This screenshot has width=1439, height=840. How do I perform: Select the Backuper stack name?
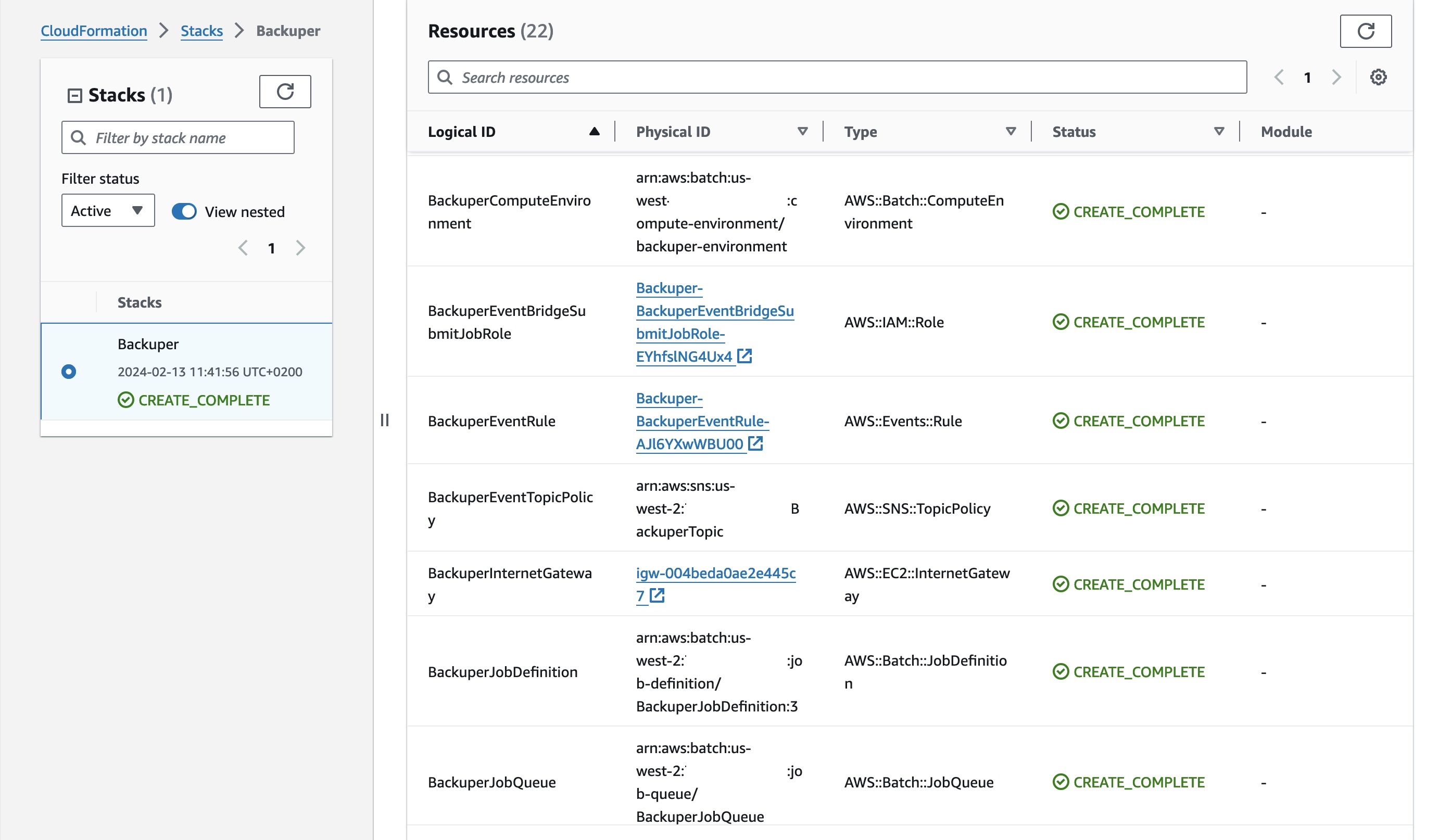click(x=148, y=344)
